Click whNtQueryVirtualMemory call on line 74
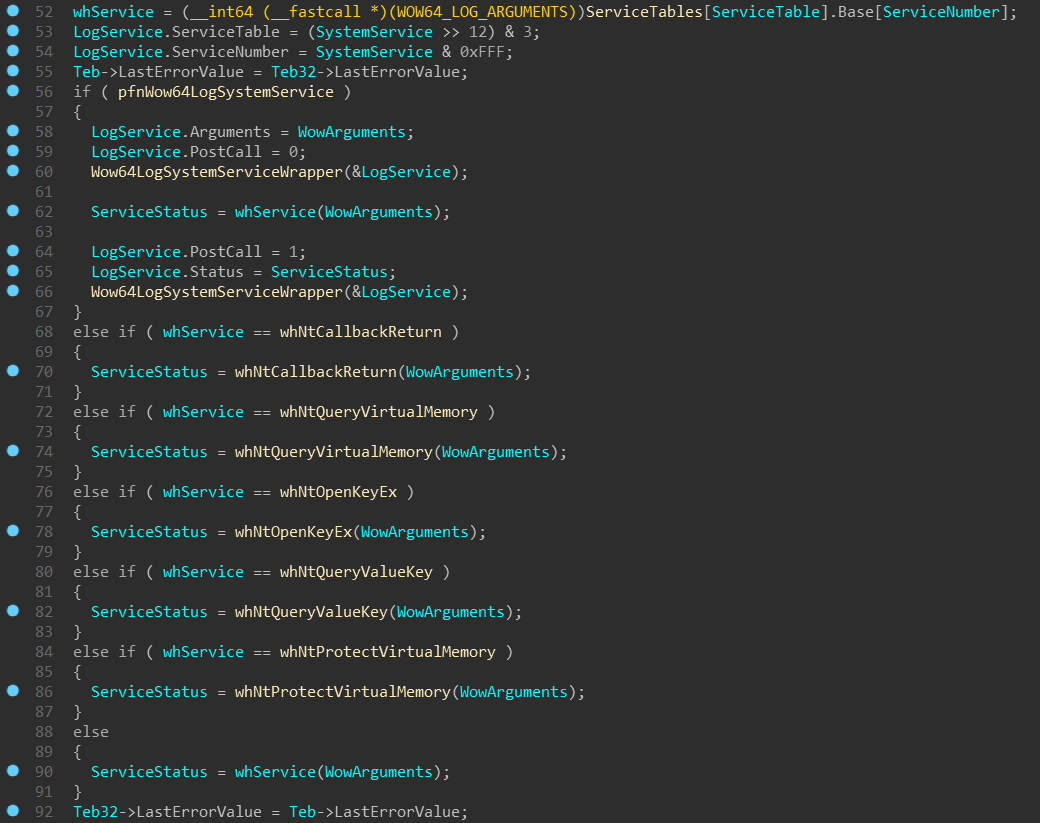1040x823 pixels. pyautogui.click(x=334, y=452)
